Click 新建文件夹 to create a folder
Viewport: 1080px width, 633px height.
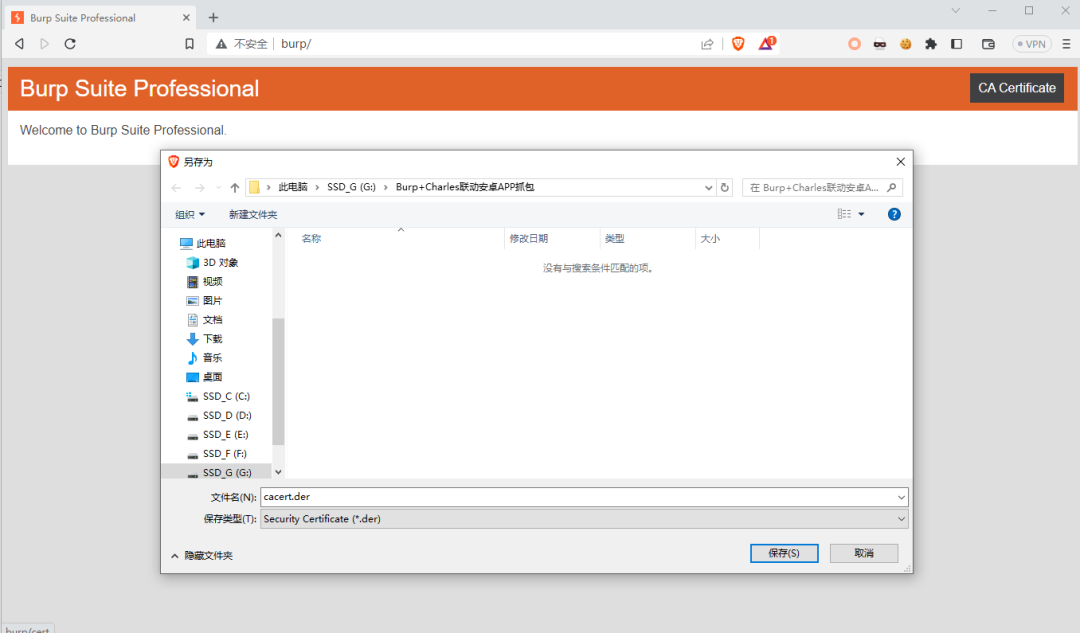(253, 215)
